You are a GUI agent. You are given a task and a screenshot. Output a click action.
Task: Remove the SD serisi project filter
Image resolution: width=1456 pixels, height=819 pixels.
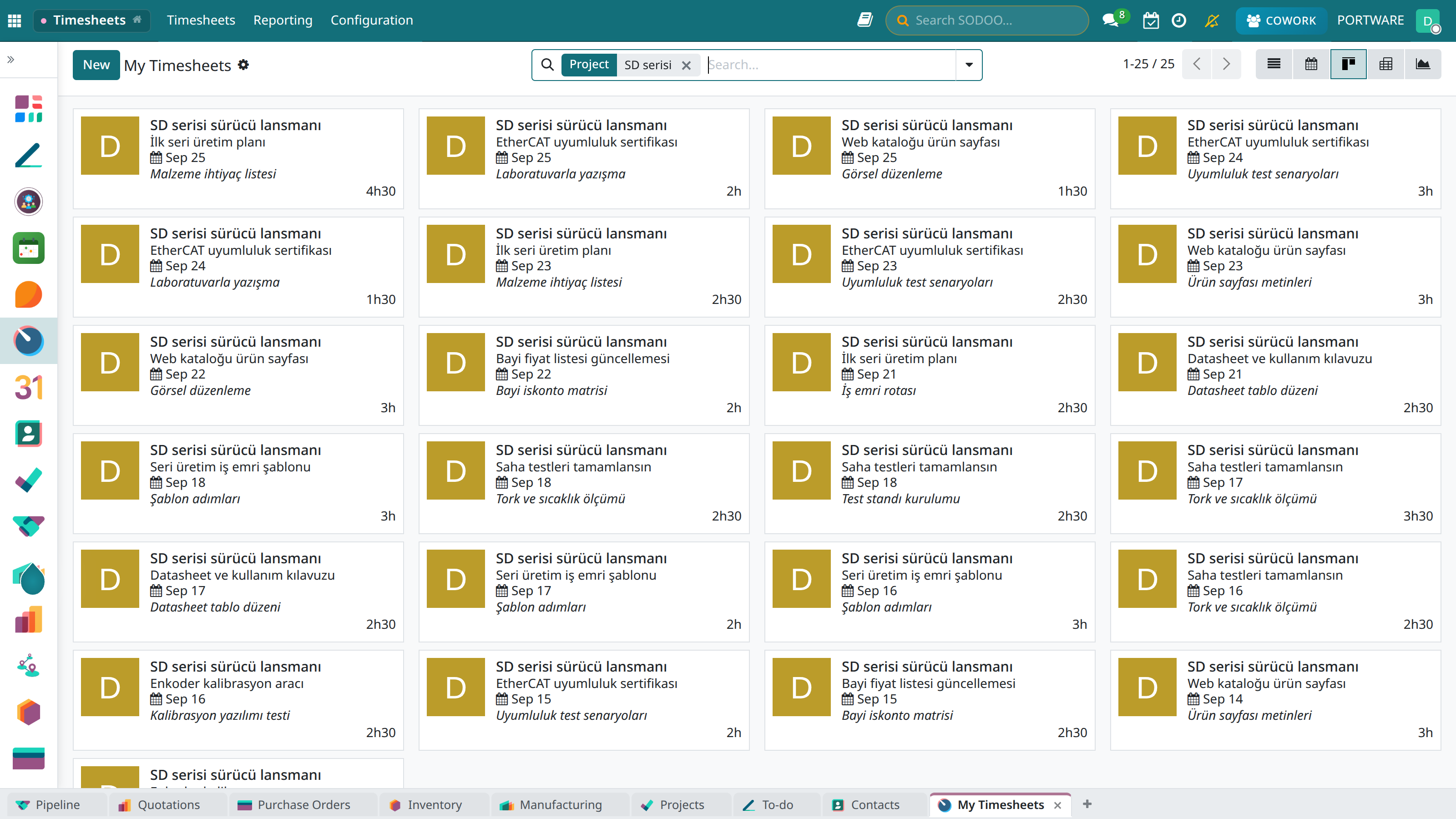[686, 65]
